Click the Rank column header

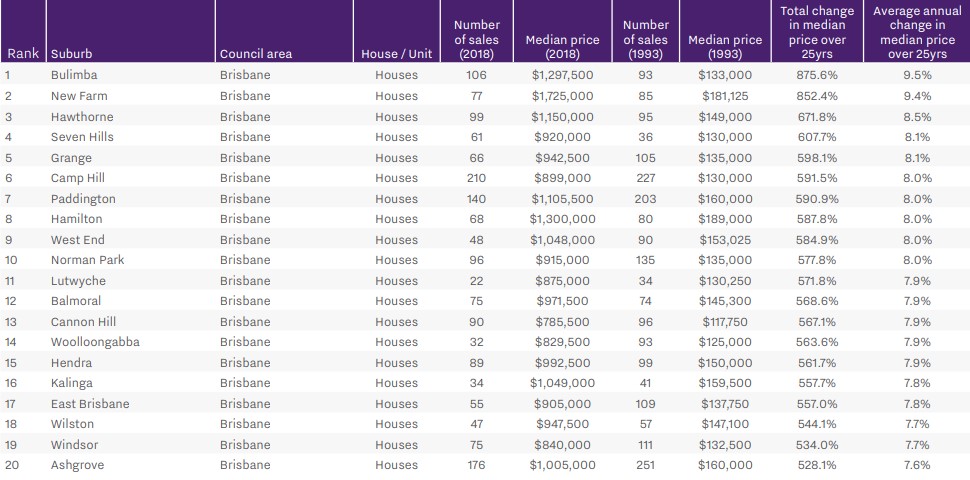[x=21, y=54]
